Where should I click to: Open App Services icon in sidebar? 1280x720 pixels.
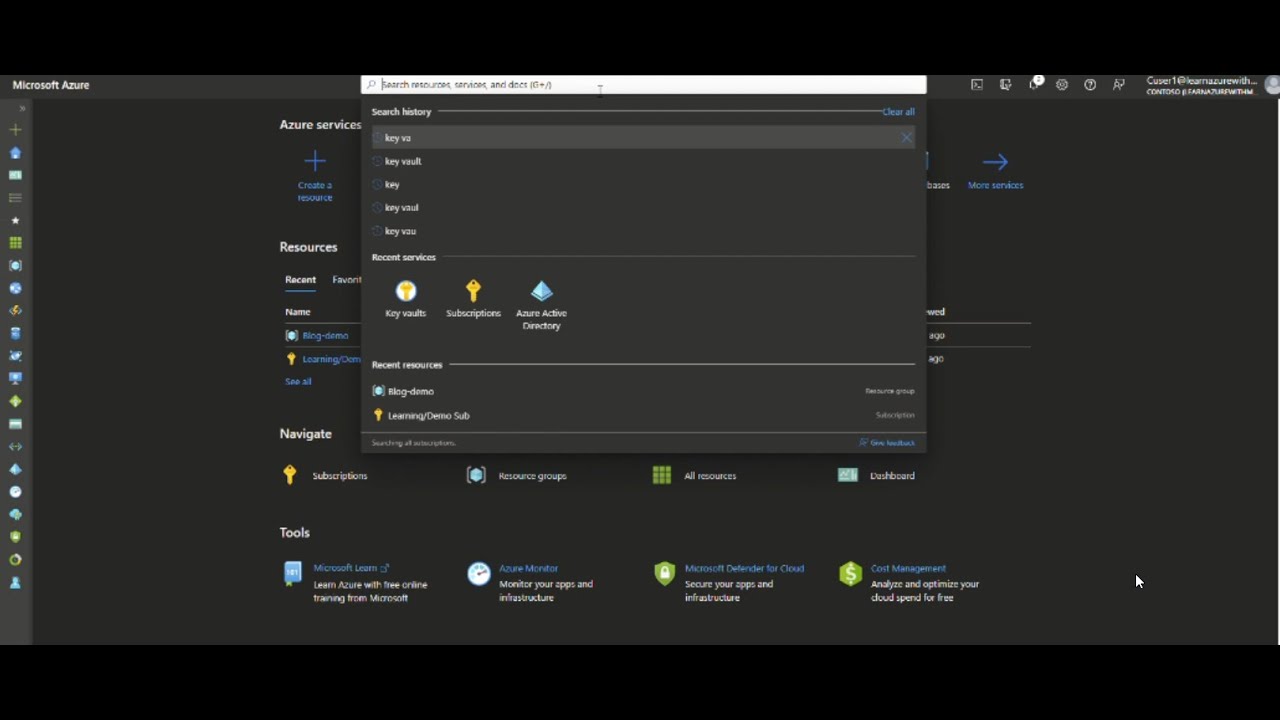[x=15, y=288]
